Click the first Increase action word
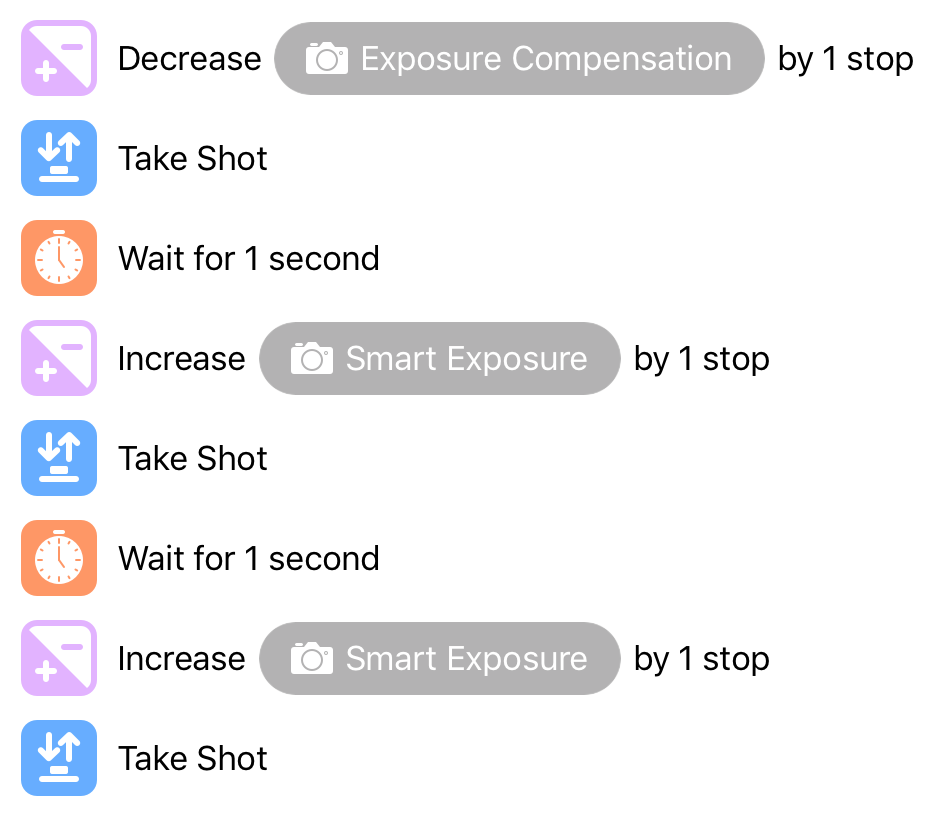The image size is (939, 817). pyautogui.click(x=181, y=359)
